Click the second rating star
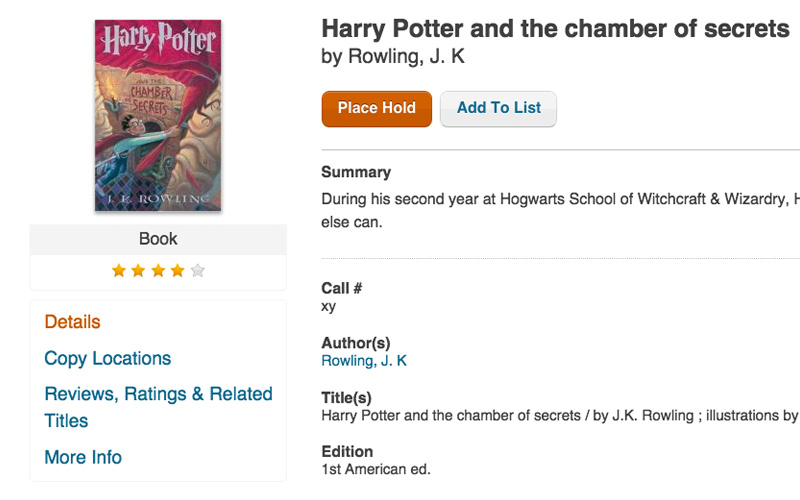 tap(139, 270)
